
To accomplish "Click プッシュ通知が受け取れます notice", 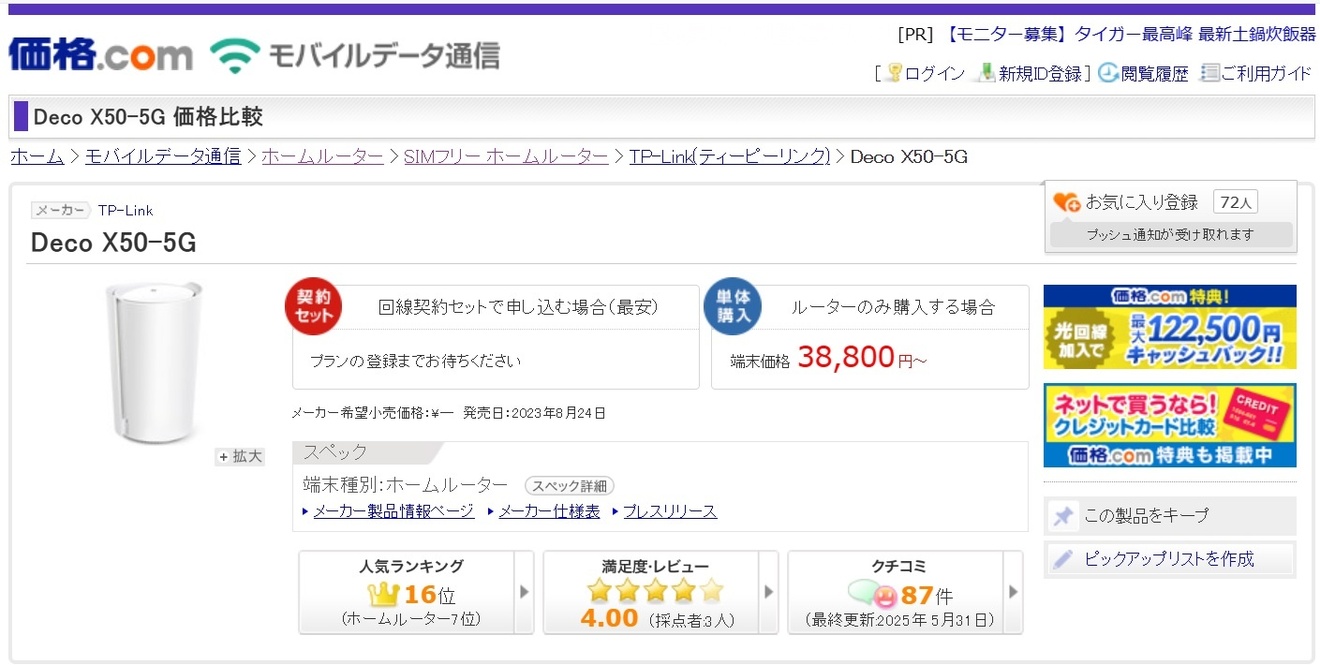I will tap(1170, 235).
